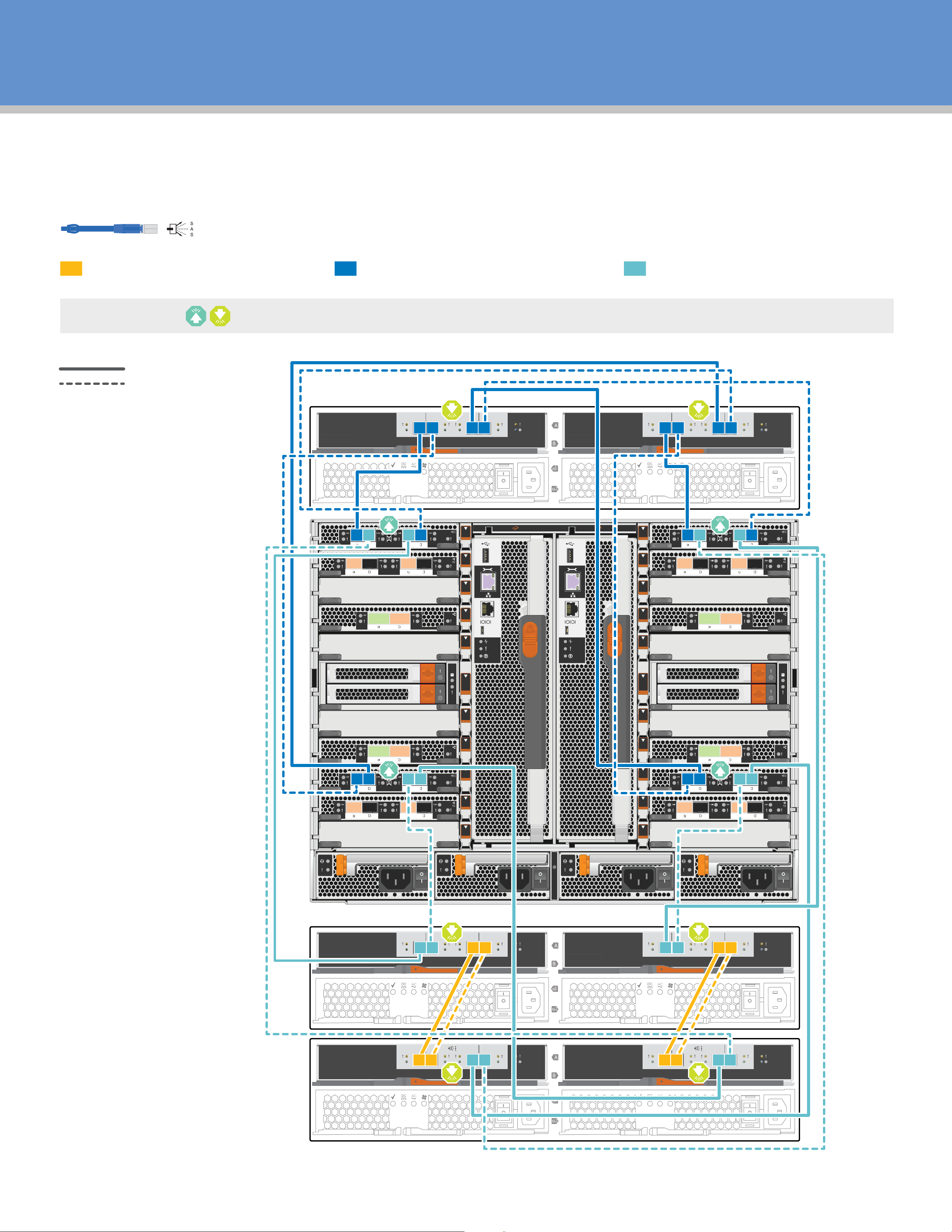The height and width of the screenshot is (1232, 952).
Task: Click the purple wrench management port on left controller
Action: 487,581
